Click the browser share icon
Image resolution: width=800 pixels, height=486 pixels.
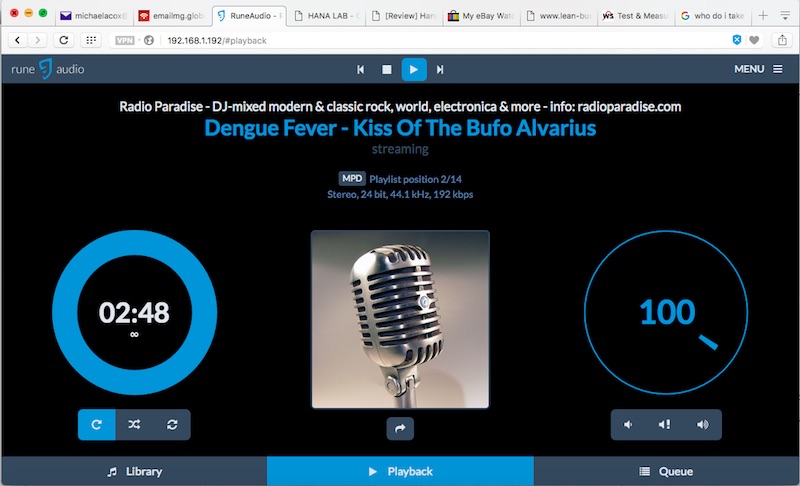pos(782,40)
